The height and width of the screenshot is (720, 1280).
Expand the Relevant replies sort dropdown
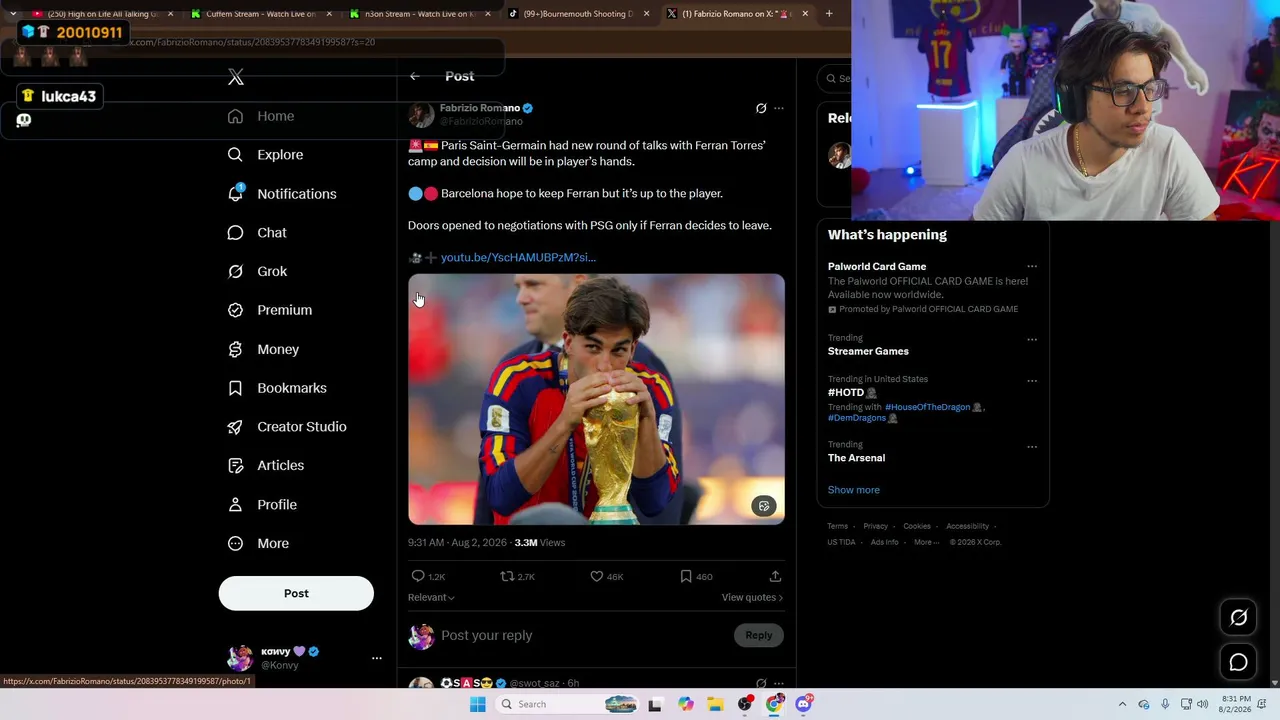(x=431, y=597)
